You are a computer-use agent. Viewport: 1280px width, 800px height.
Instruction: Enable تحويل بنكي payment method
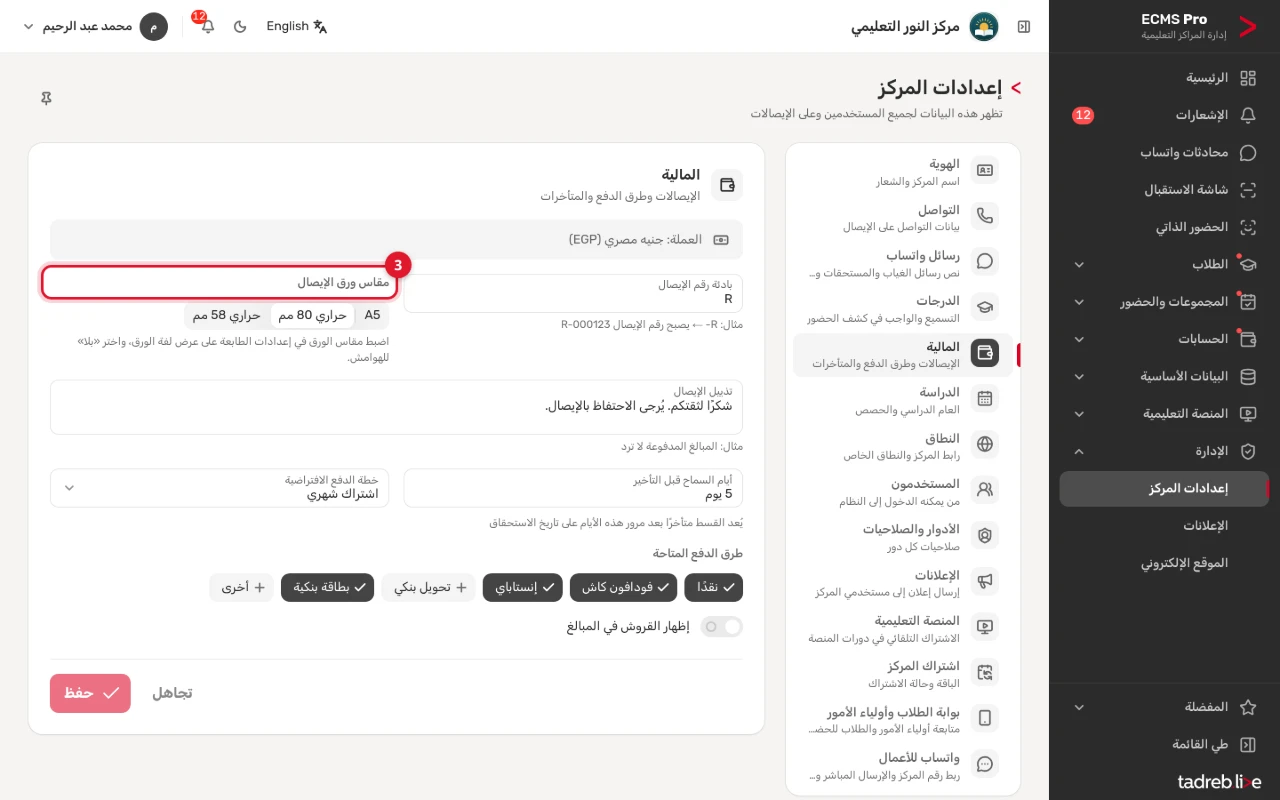click(x=428, y=588)
